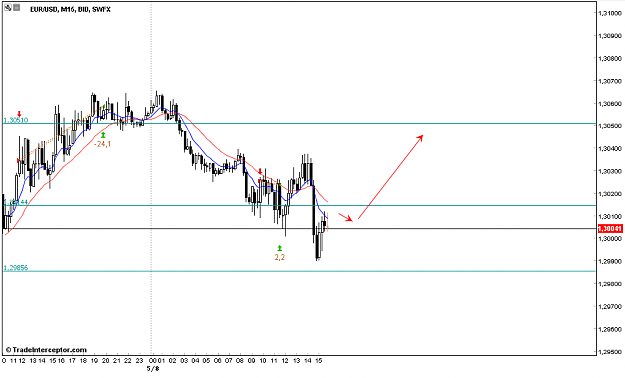Select the green buy marker above -24,1
This screenshot has width=625, height=378.
[x=103, y=135]
